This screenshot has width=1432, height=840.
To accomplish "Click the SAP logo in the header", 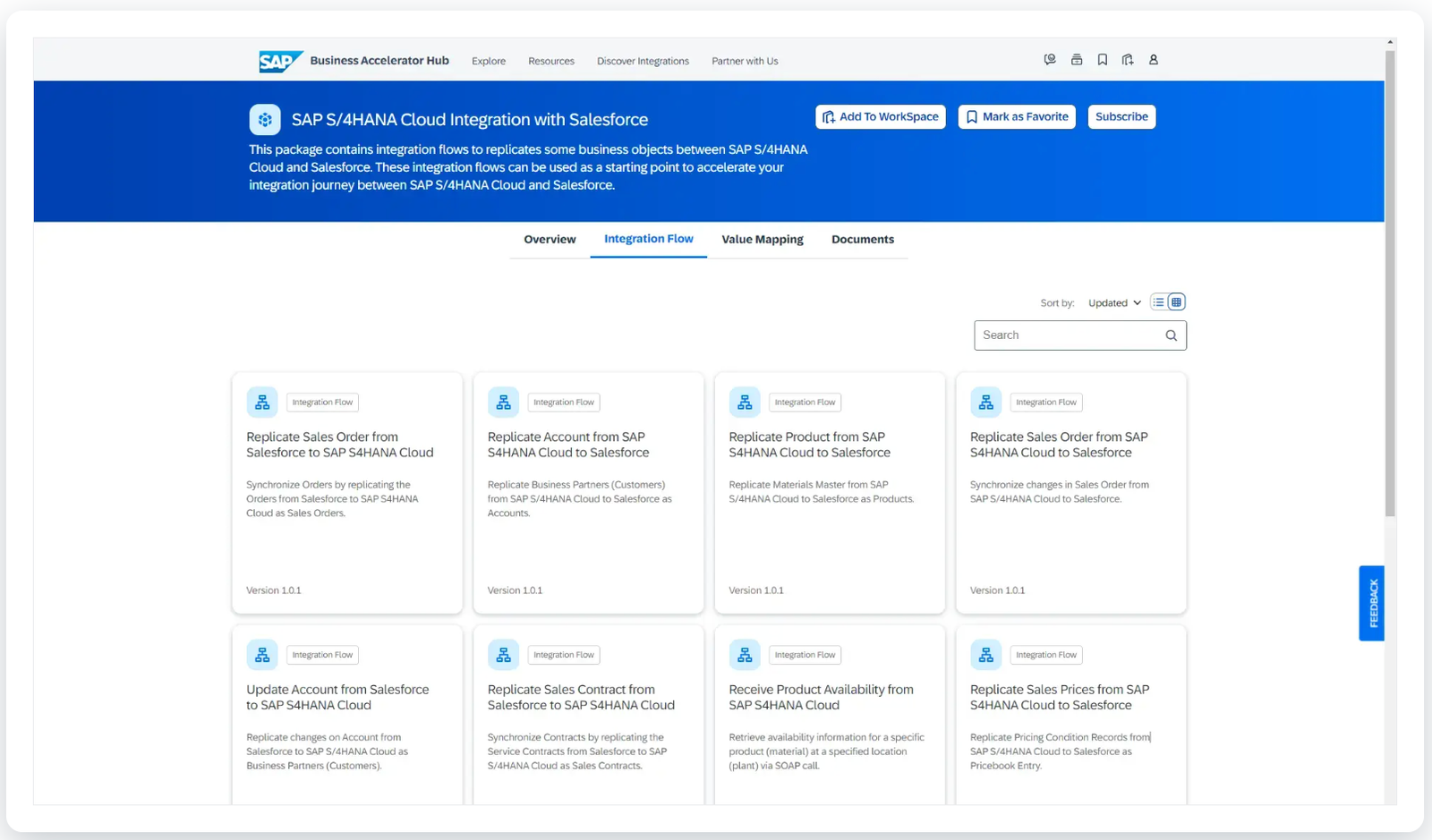I will click(280, 61).
